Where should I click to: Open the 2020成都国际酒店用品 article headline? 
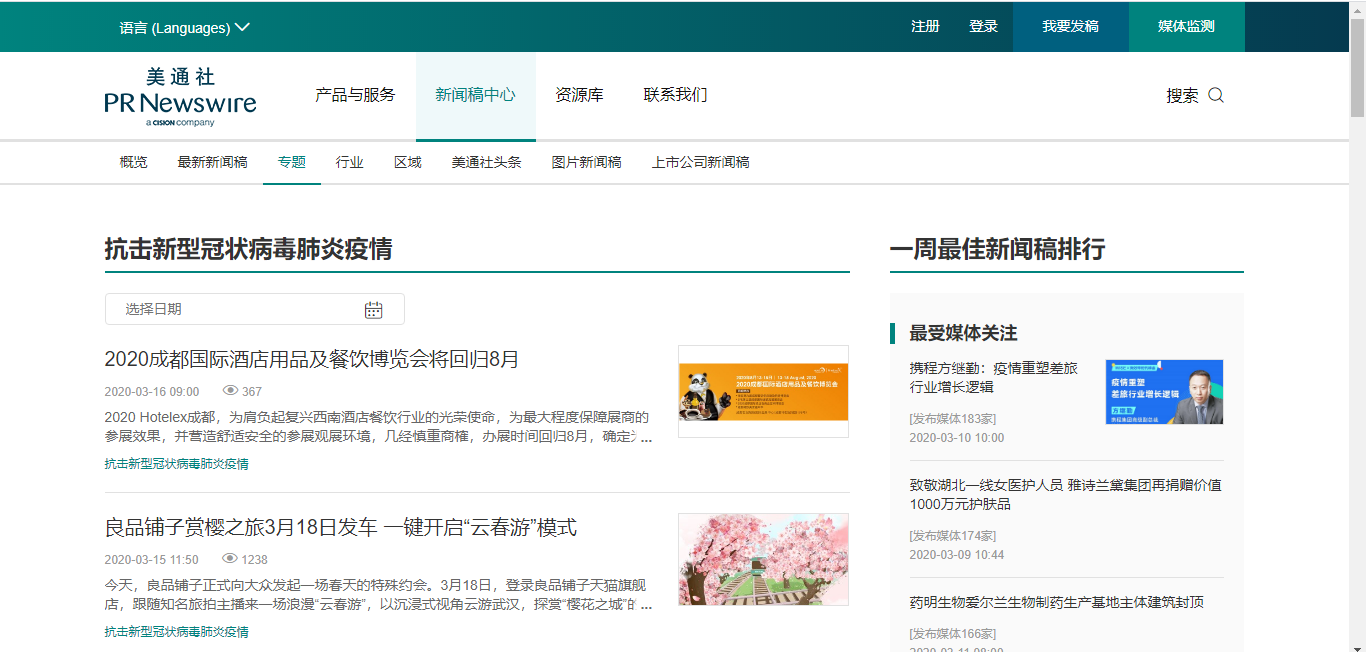[312, 359]
